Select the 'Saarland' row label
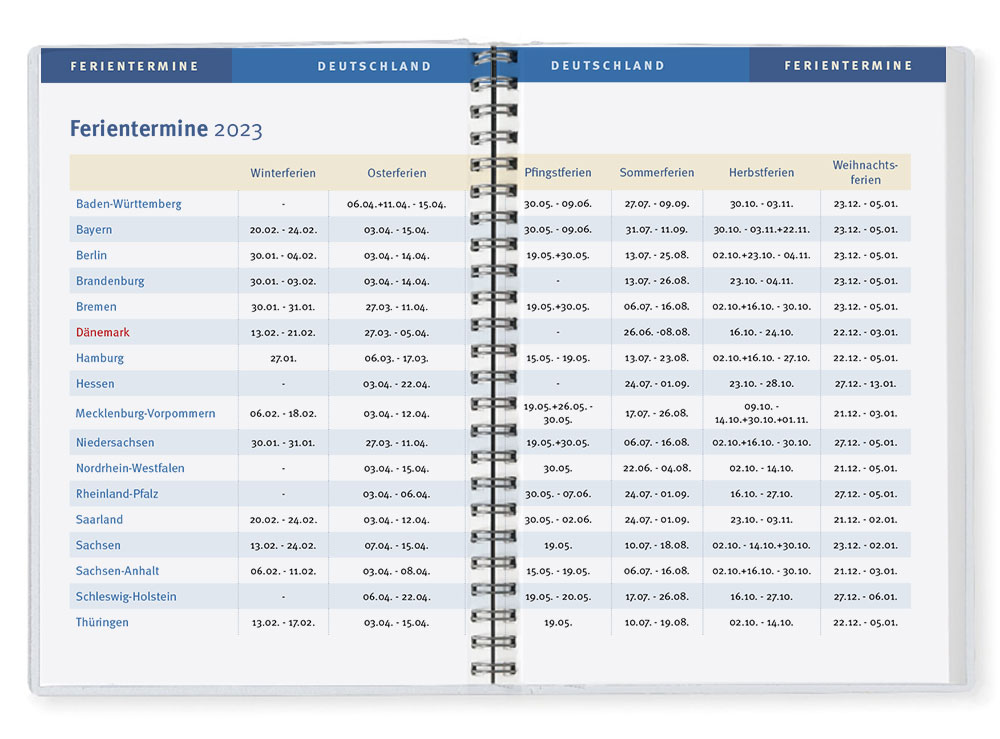The height and width of the screenshot is (739, 1000). click(99, 520)
